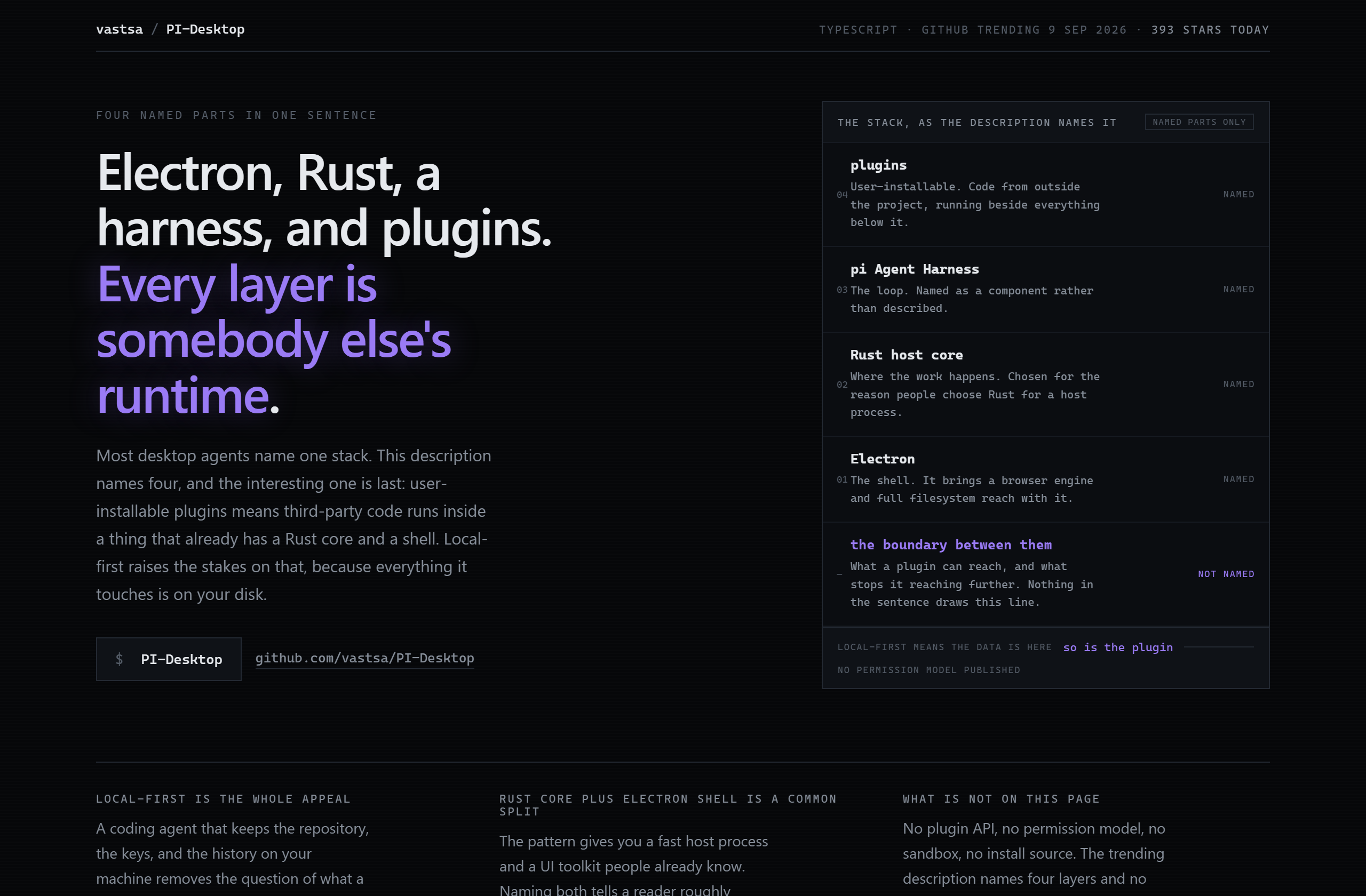Select the Rust host core row title
Viewport: 1366px width, 896px height.
click(906, 355)
